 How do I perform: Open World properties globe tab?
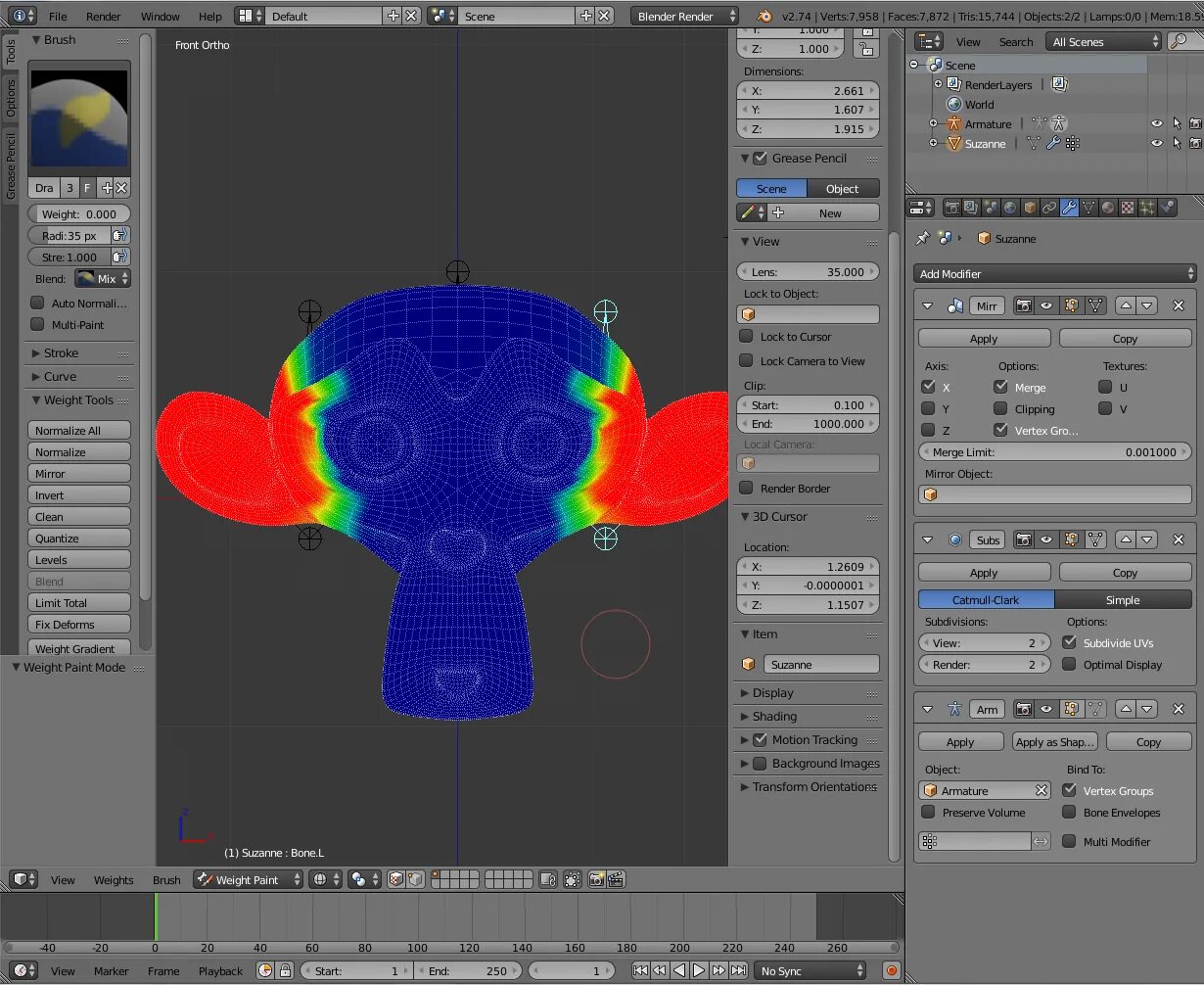coord(1010,208)
